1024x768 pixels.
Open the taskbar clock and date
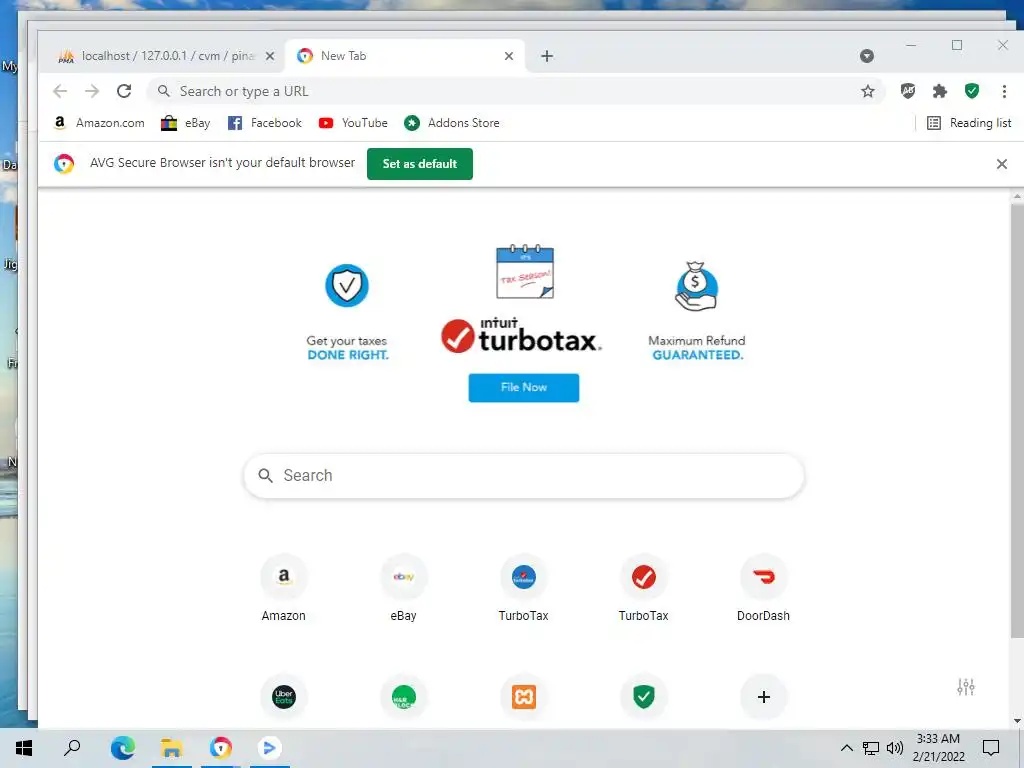coord(938,748)
